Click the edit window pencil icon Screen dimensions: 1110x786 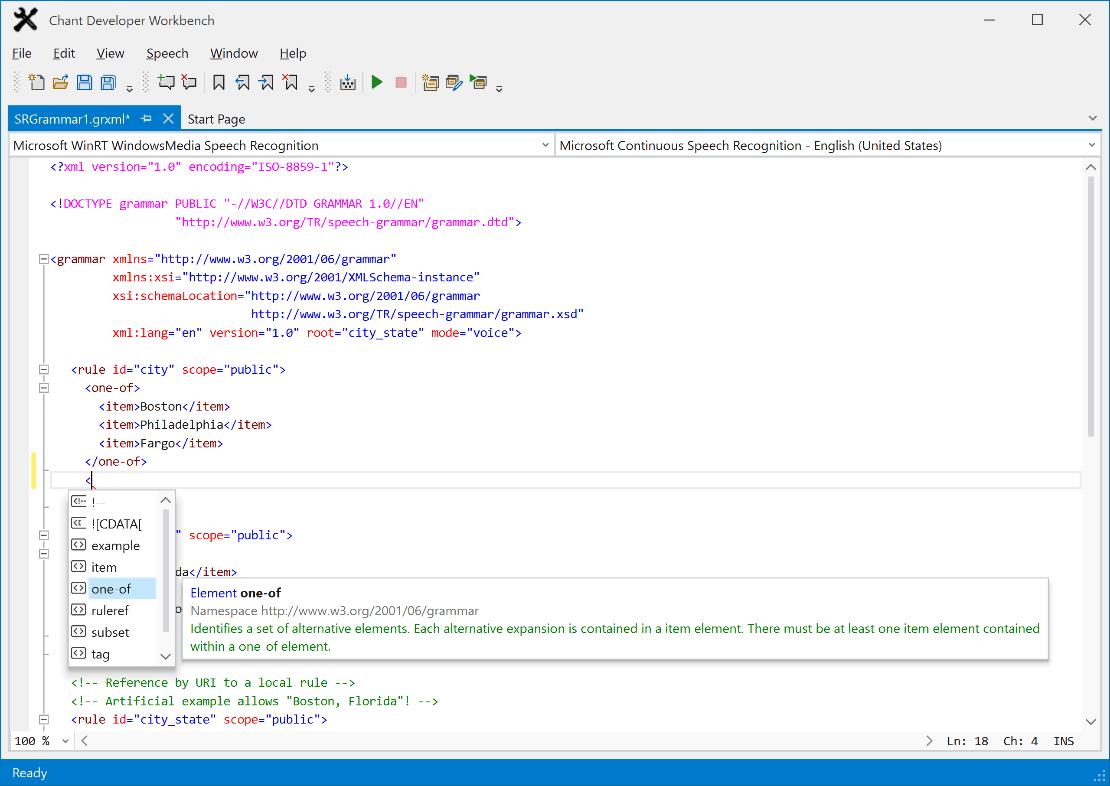point(454,82)
